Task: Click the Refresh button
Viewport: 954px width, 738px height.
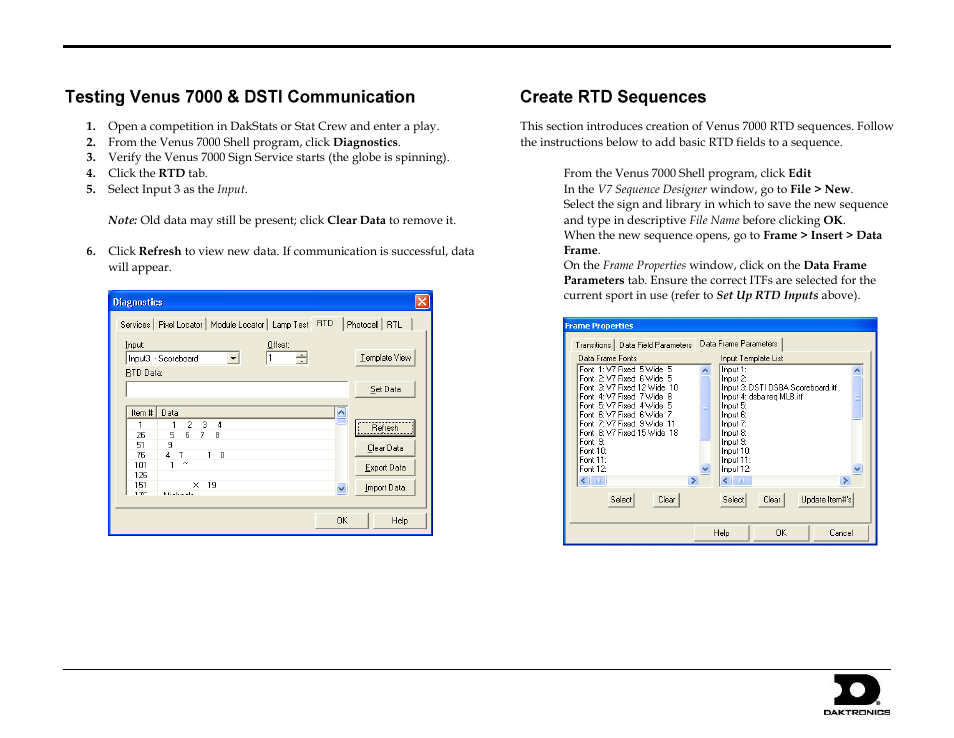Action: coord(385,428)
